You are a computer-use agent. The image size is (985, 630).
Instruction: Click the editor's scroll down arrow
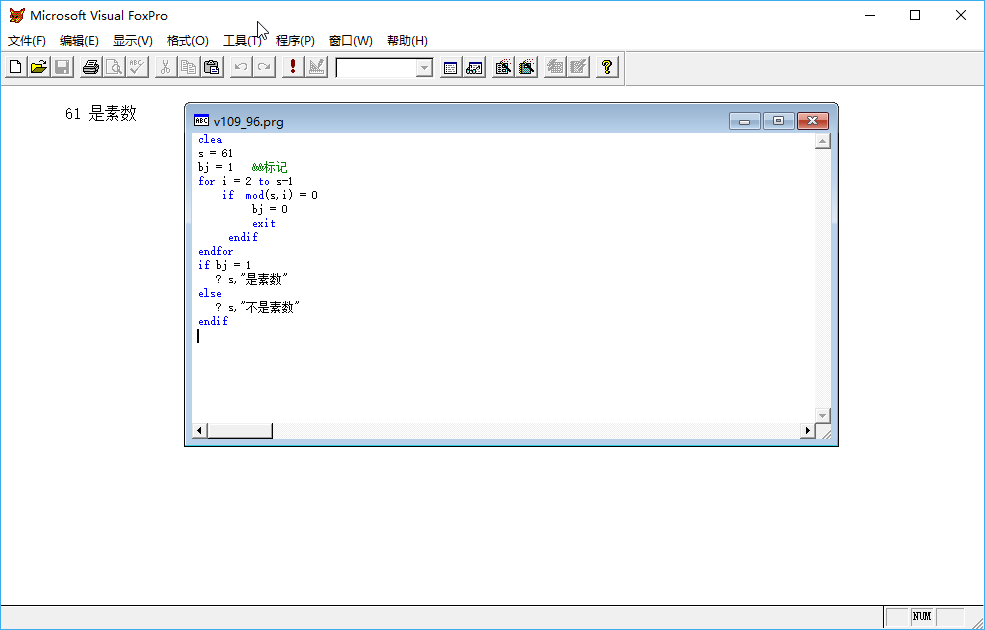click(822, 415)
